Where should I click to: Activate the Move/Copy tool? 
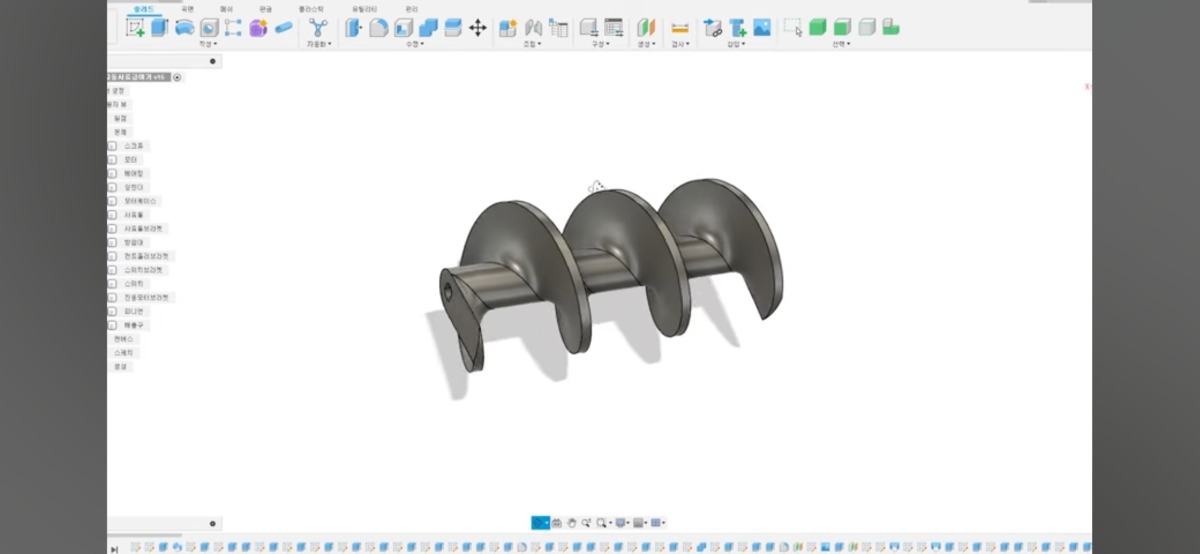click(478, 28)
